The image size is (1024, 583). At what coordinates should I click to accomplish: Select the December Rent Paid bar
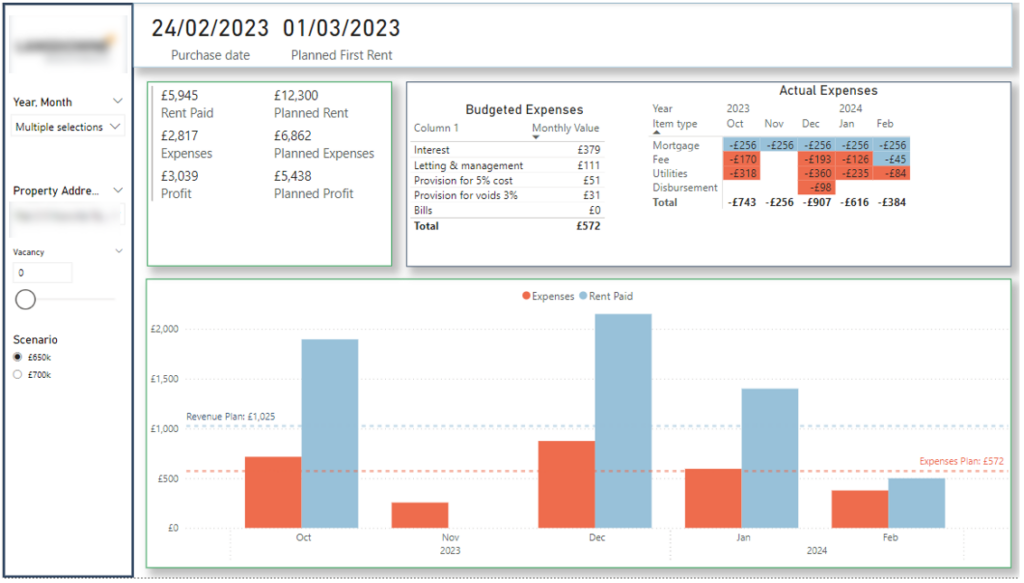tap(623, 420)
